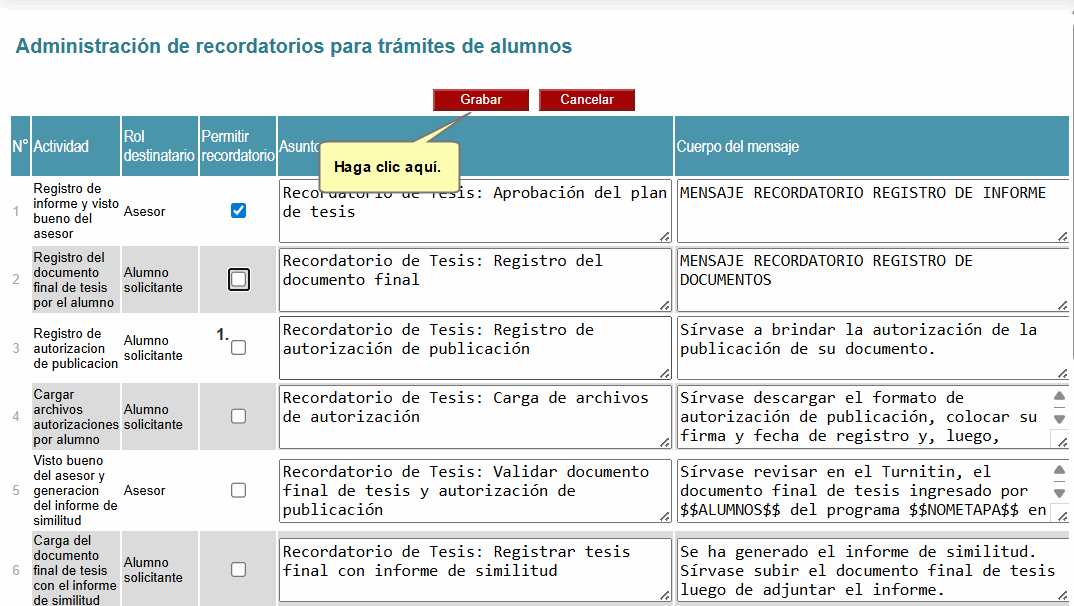1074x606 pixels.
Task: Uncheck reminder for Registro de informe row
Action: coord(238,211)
